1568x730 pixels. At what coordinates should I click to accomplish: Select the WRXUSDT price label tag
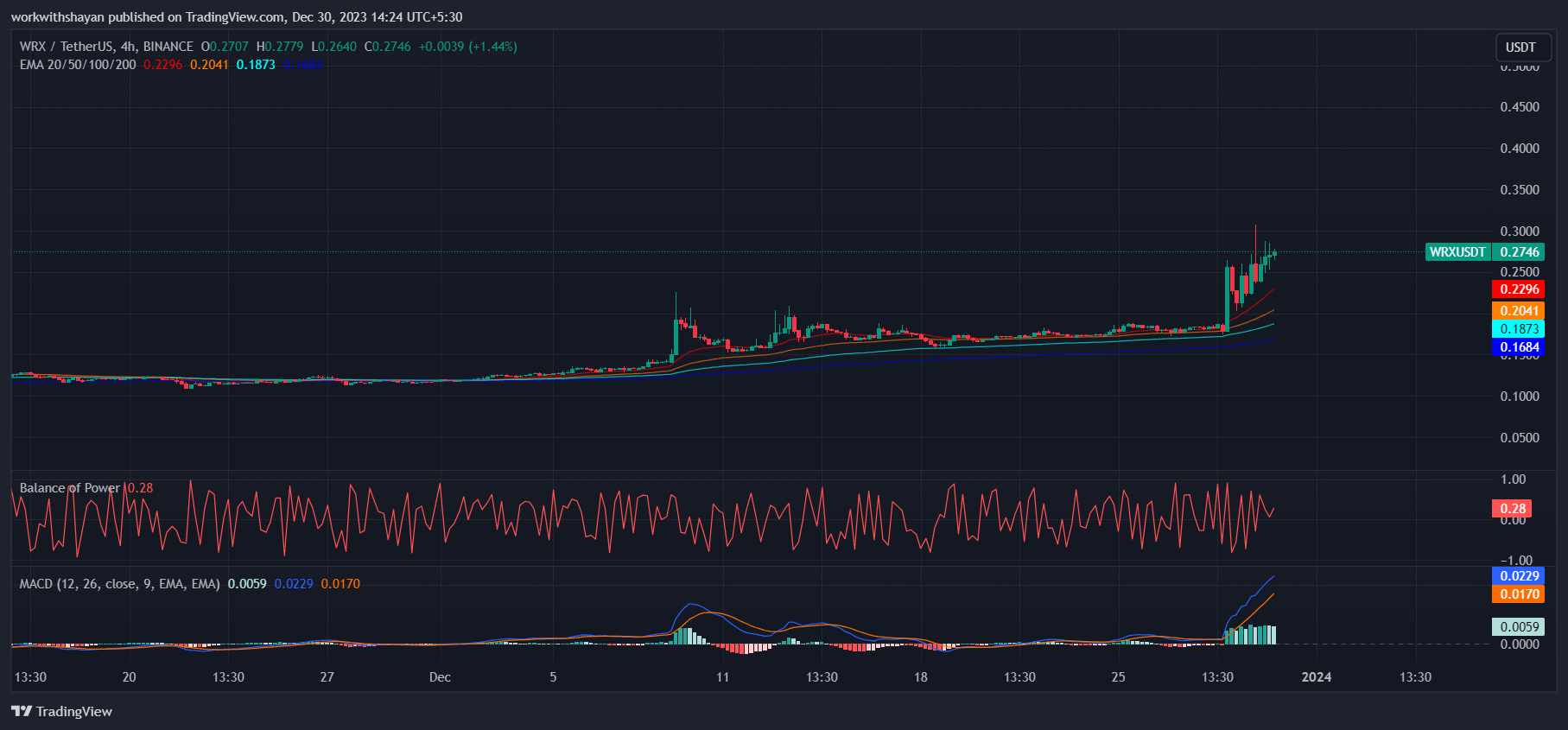tap(1457, 252)
